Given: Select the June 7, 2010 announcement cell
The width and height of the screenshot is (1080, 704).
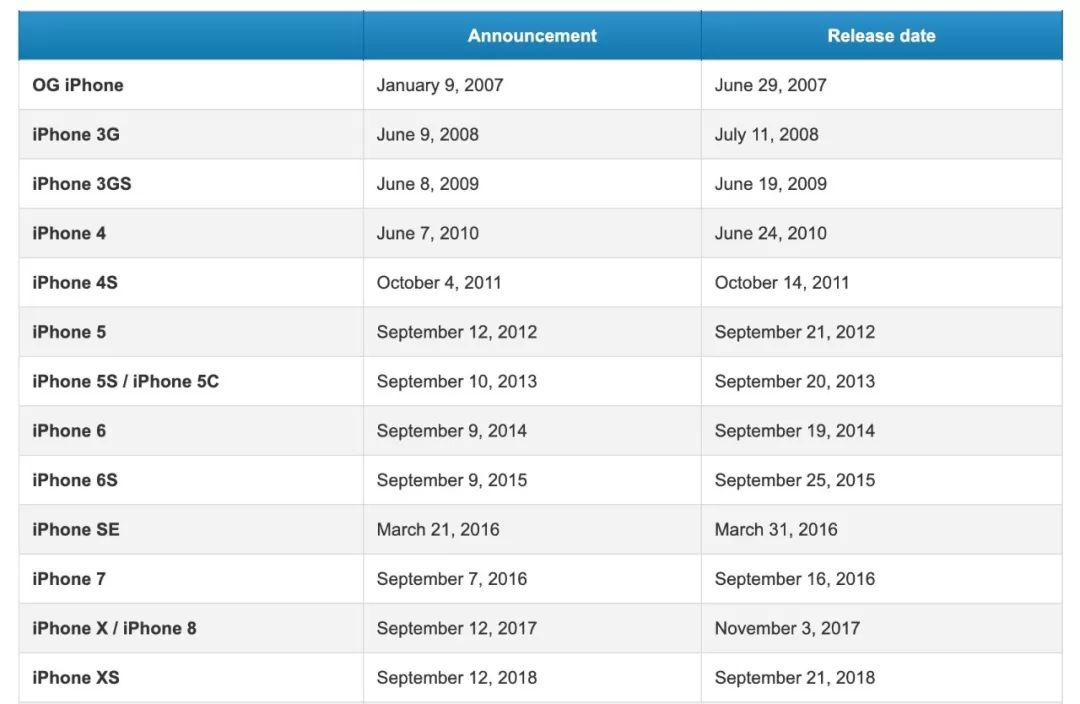Looking at the screenshot, I should tap(428, 233).
